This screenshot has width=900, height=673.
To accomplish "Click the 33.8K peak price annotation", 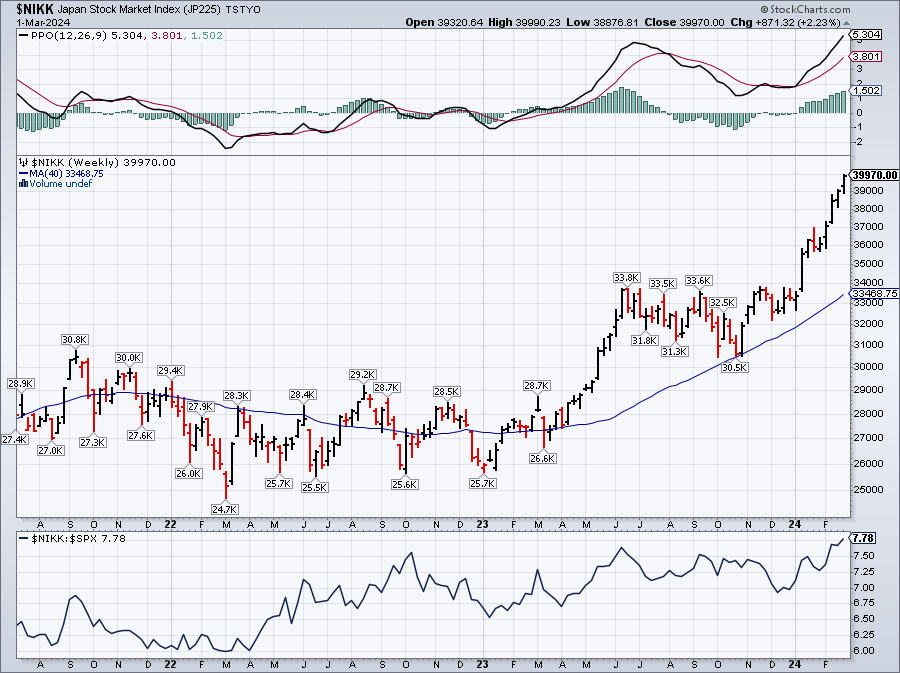I will click(626, 277).
